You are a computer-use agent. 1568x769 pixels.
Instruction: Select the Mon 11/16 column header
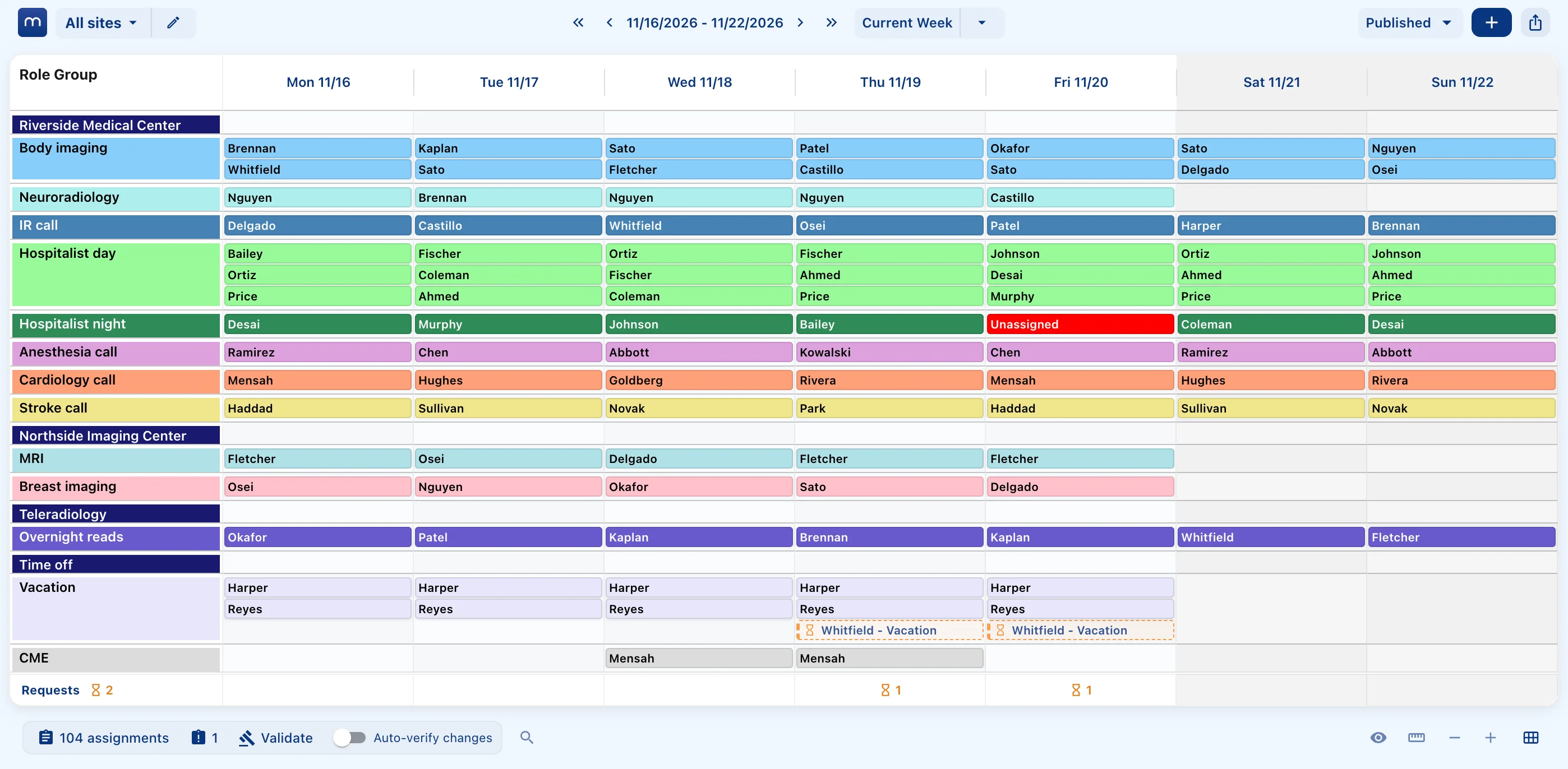coord(319,82)
